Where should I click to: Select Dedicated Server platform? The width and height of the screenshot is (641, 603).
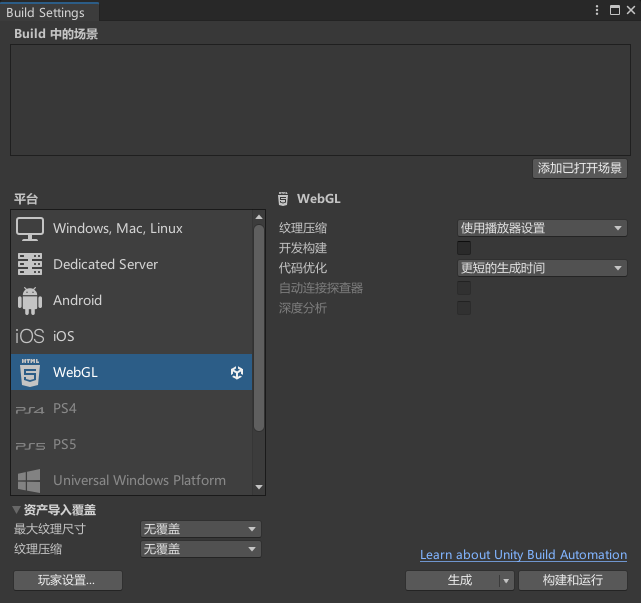click(132, 264)
